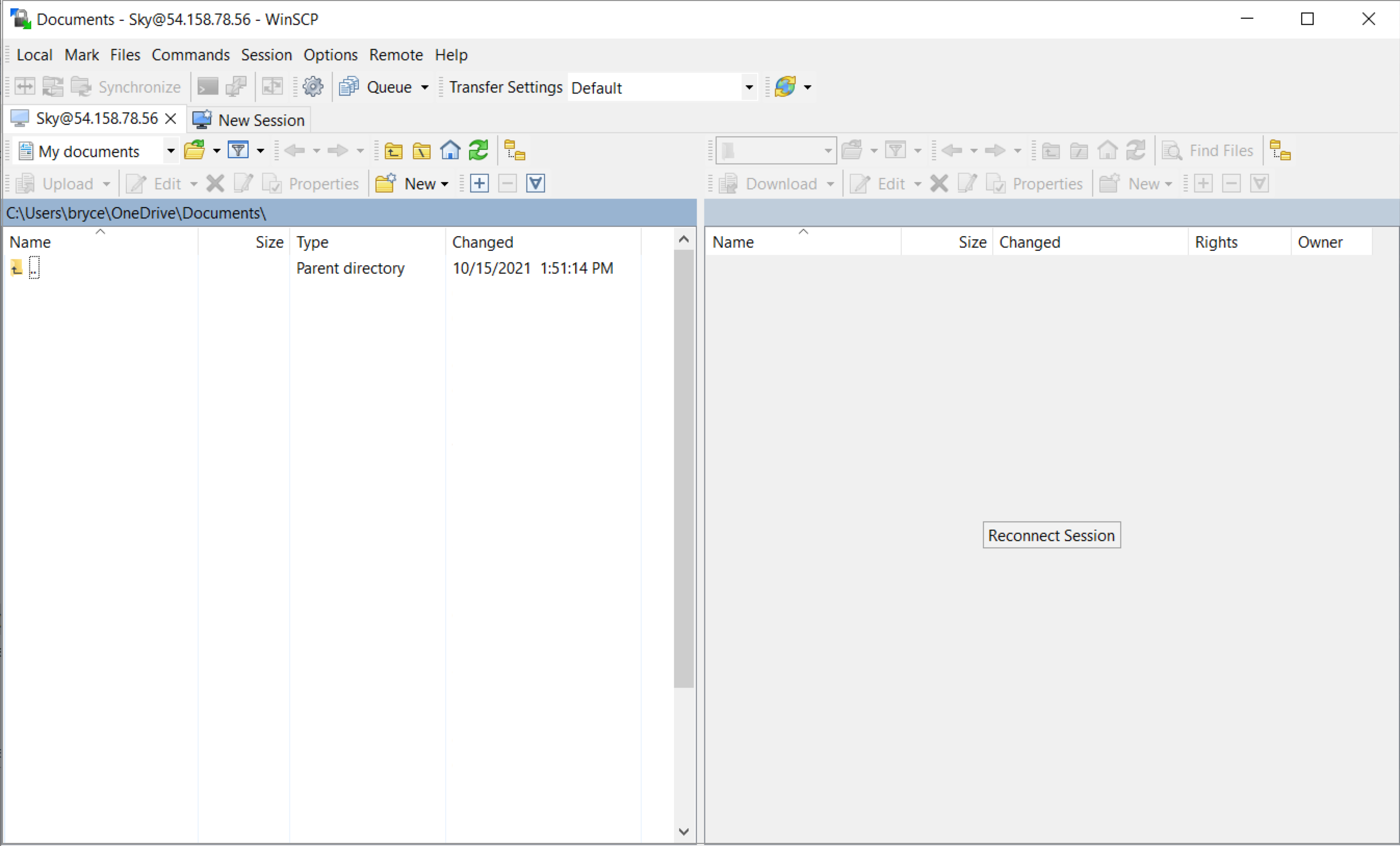
Task: Sort local files by Name column
Action: coord(100,241)
